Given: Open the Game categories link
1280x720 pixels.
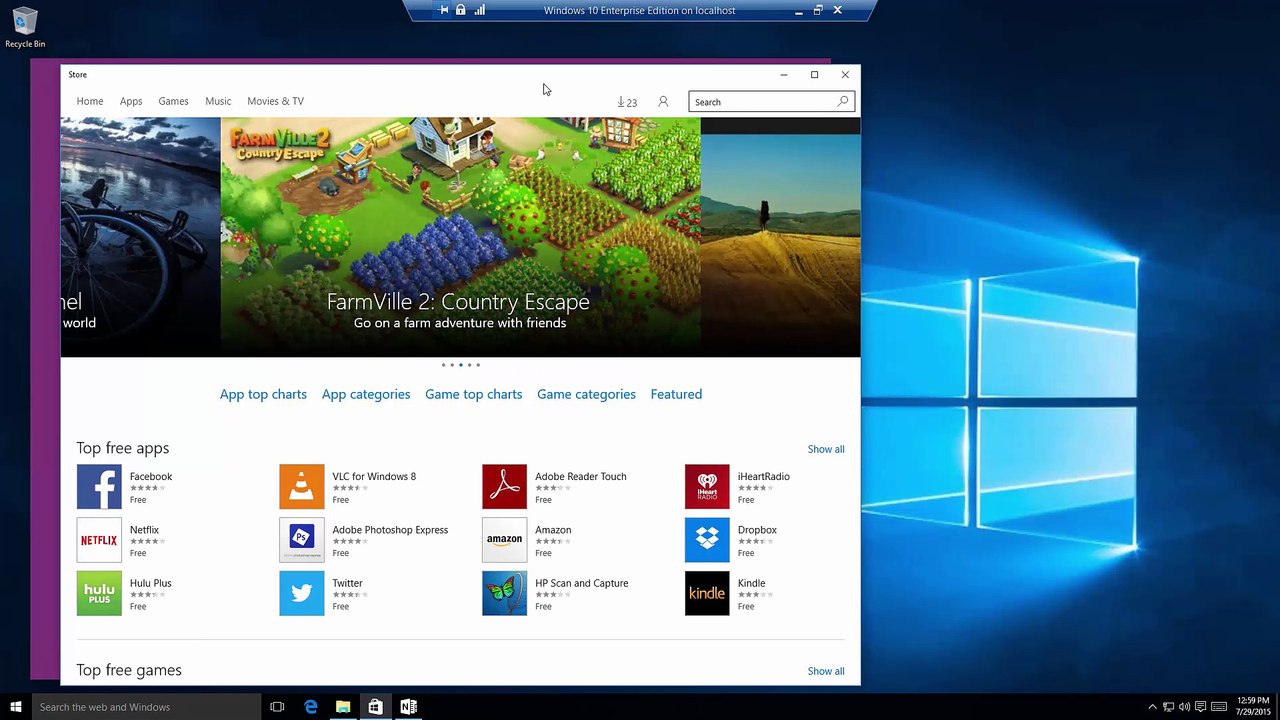Looking at the screenshot, I should pyautogui.click(x=586, y=394).
